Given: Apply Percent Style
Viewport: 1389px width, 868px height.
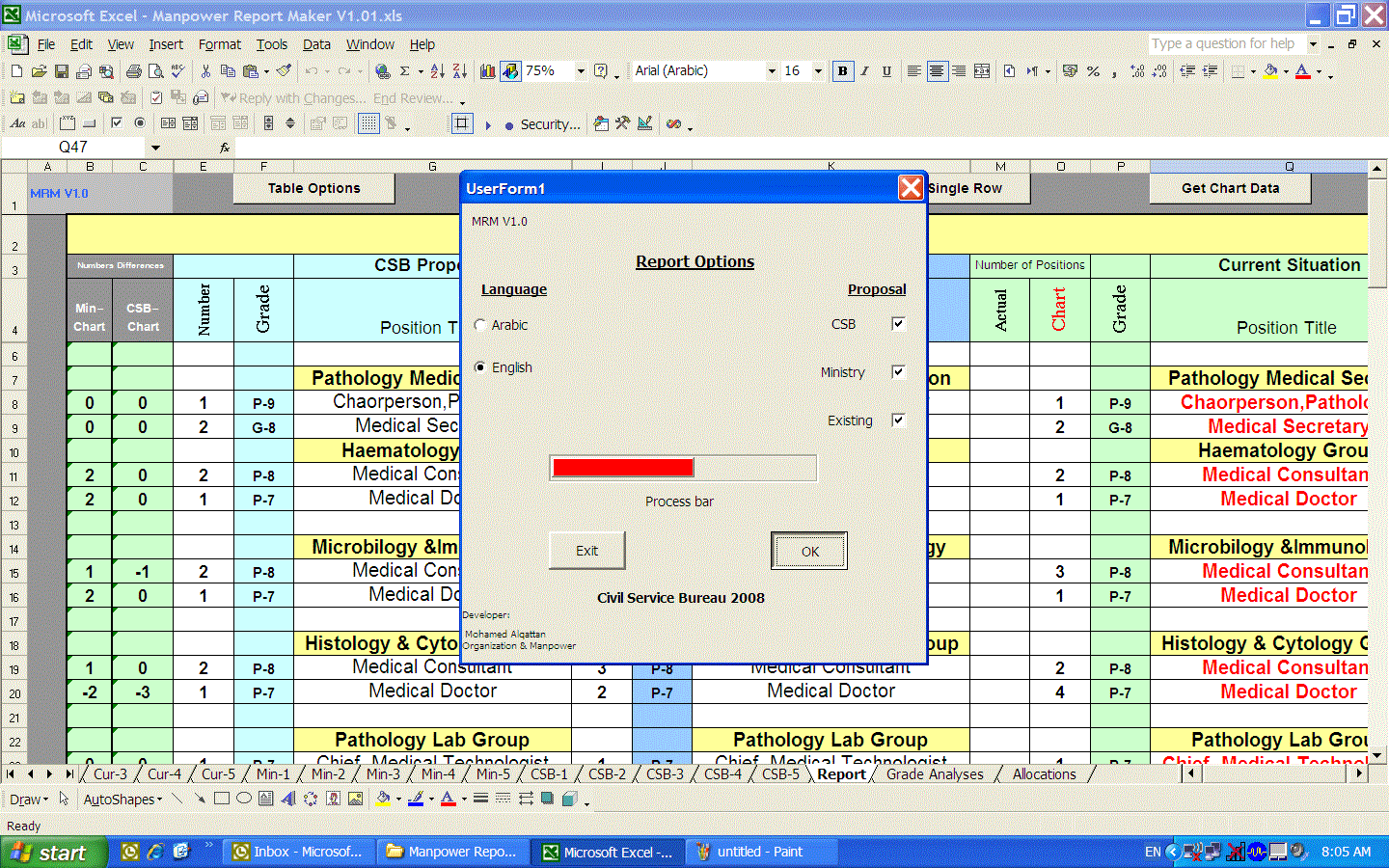Looking at the screenshot, I should pyautogui.click(x=1093, y=71).
